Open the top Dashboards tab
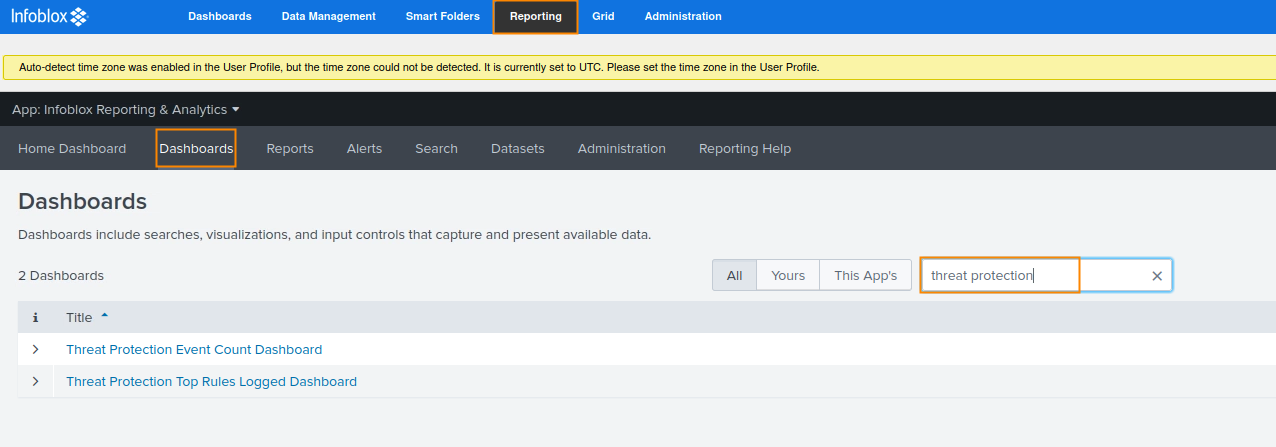This screenshot has height=447, width=1276. point(220,17)
